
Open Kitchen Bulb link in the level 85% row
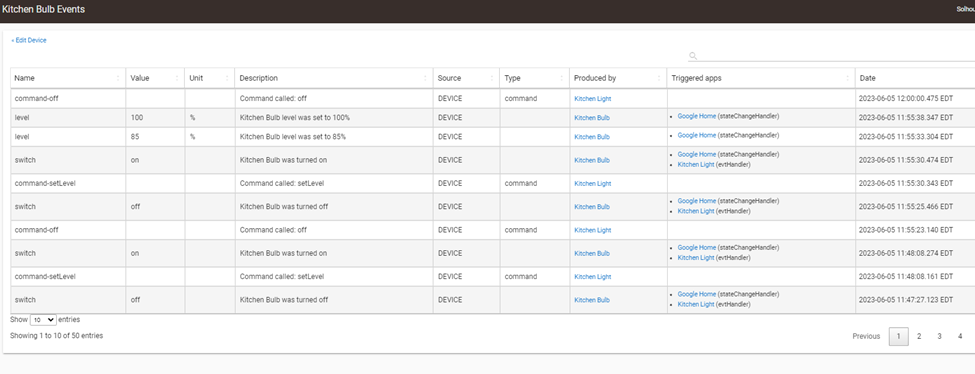coord(592,137)
